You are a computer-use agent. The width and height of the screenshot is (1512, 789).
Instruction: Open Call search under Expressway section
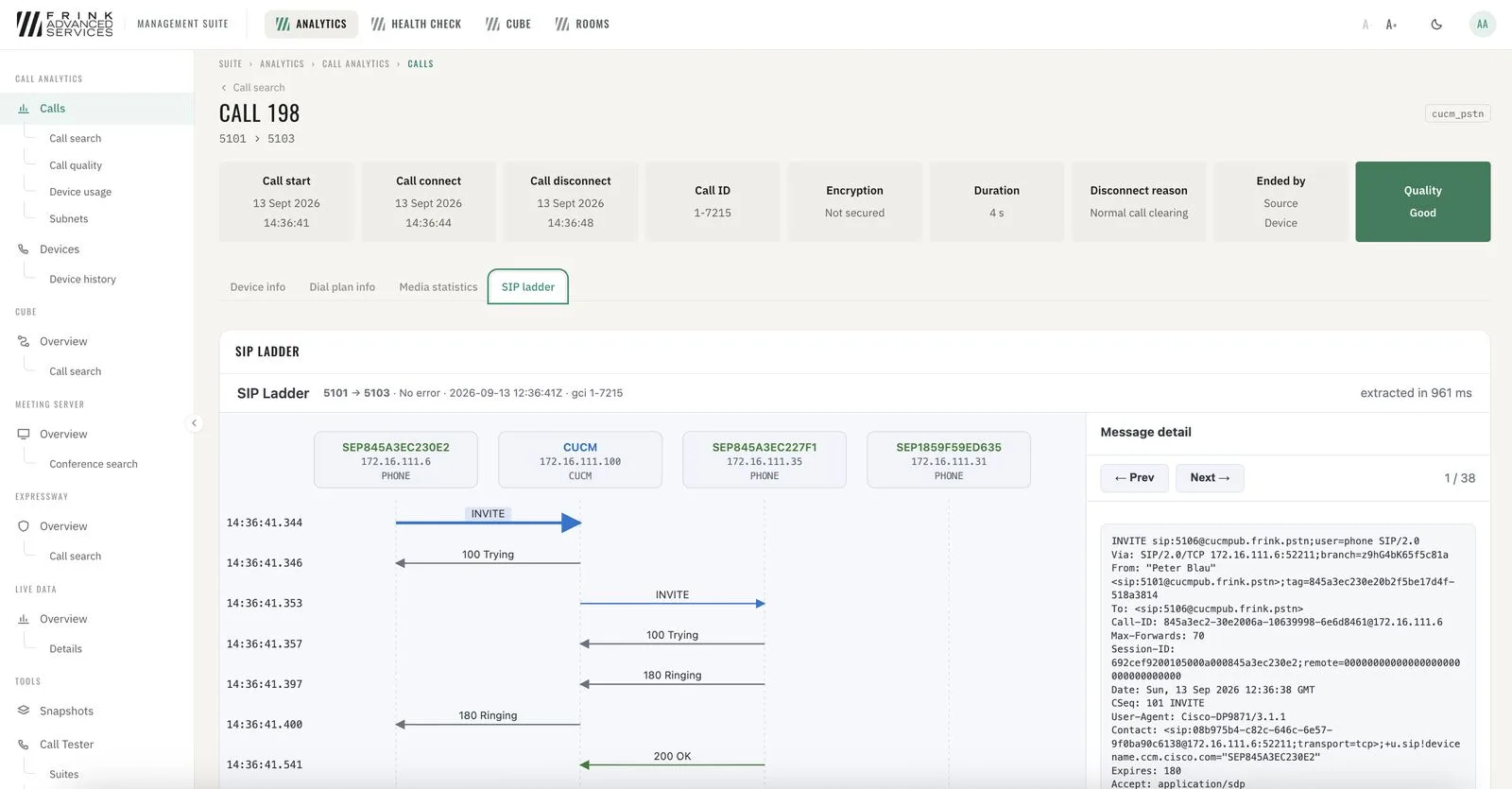click(76, 557)
